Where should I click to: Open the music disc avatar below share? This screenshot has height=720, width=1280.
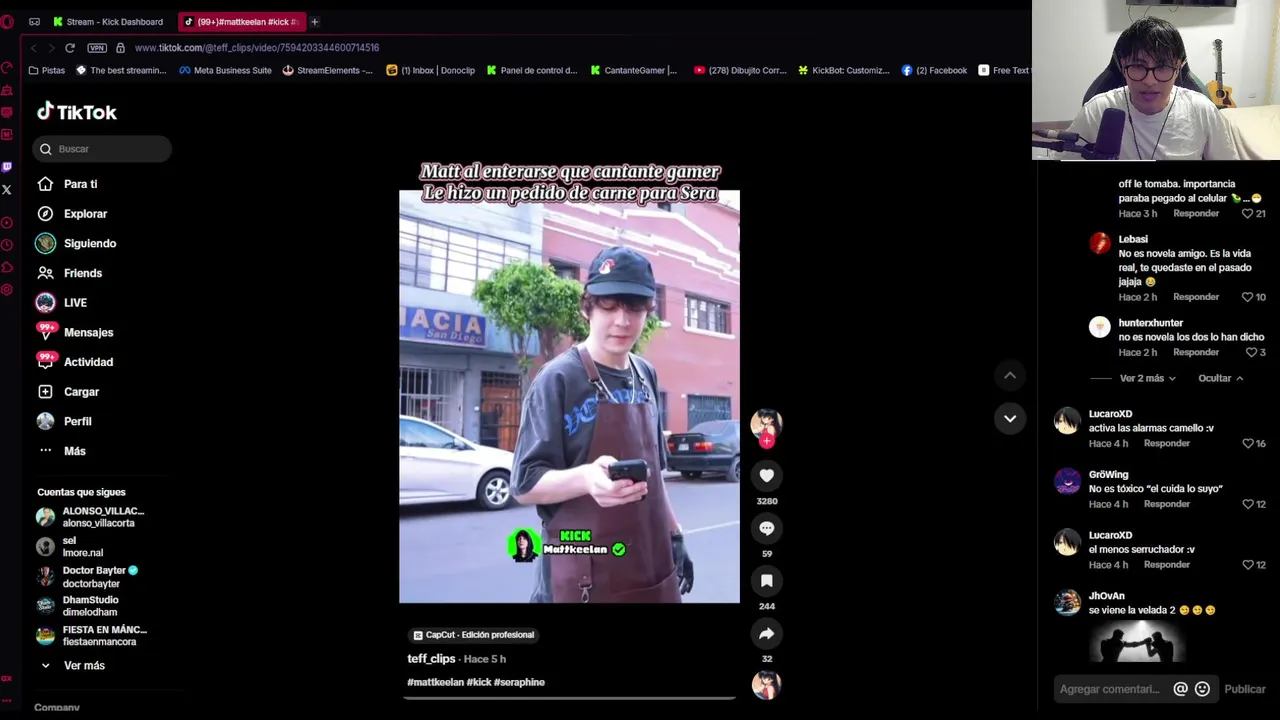click(767, 685)
